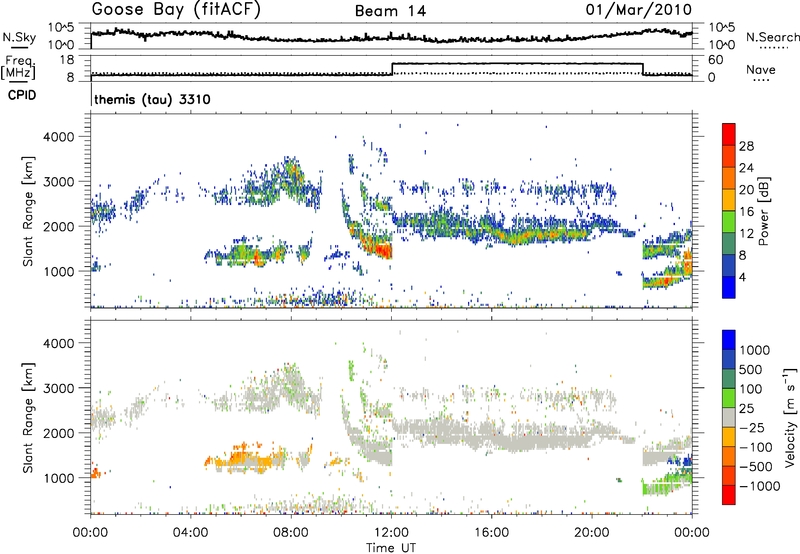Click the "N.Search" legend label

coord(773,37)
